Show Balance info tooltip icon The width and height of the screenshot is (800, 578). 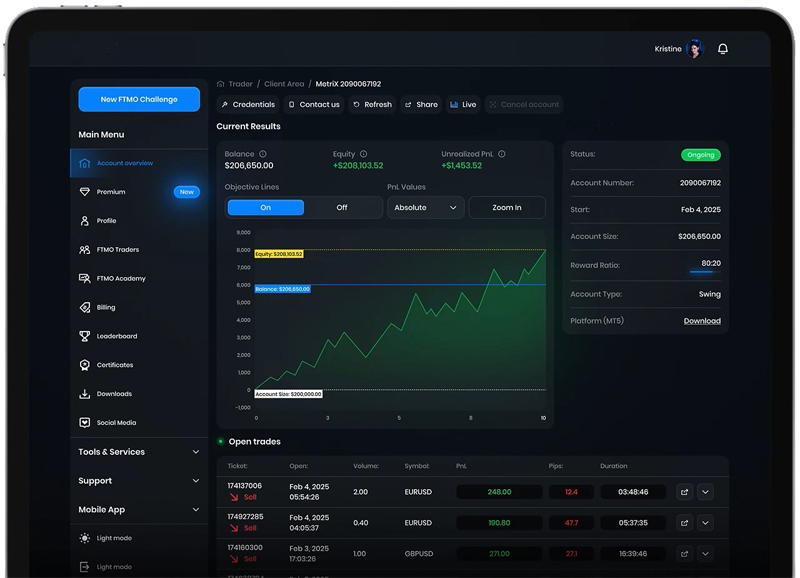click(x=263, y=154)
